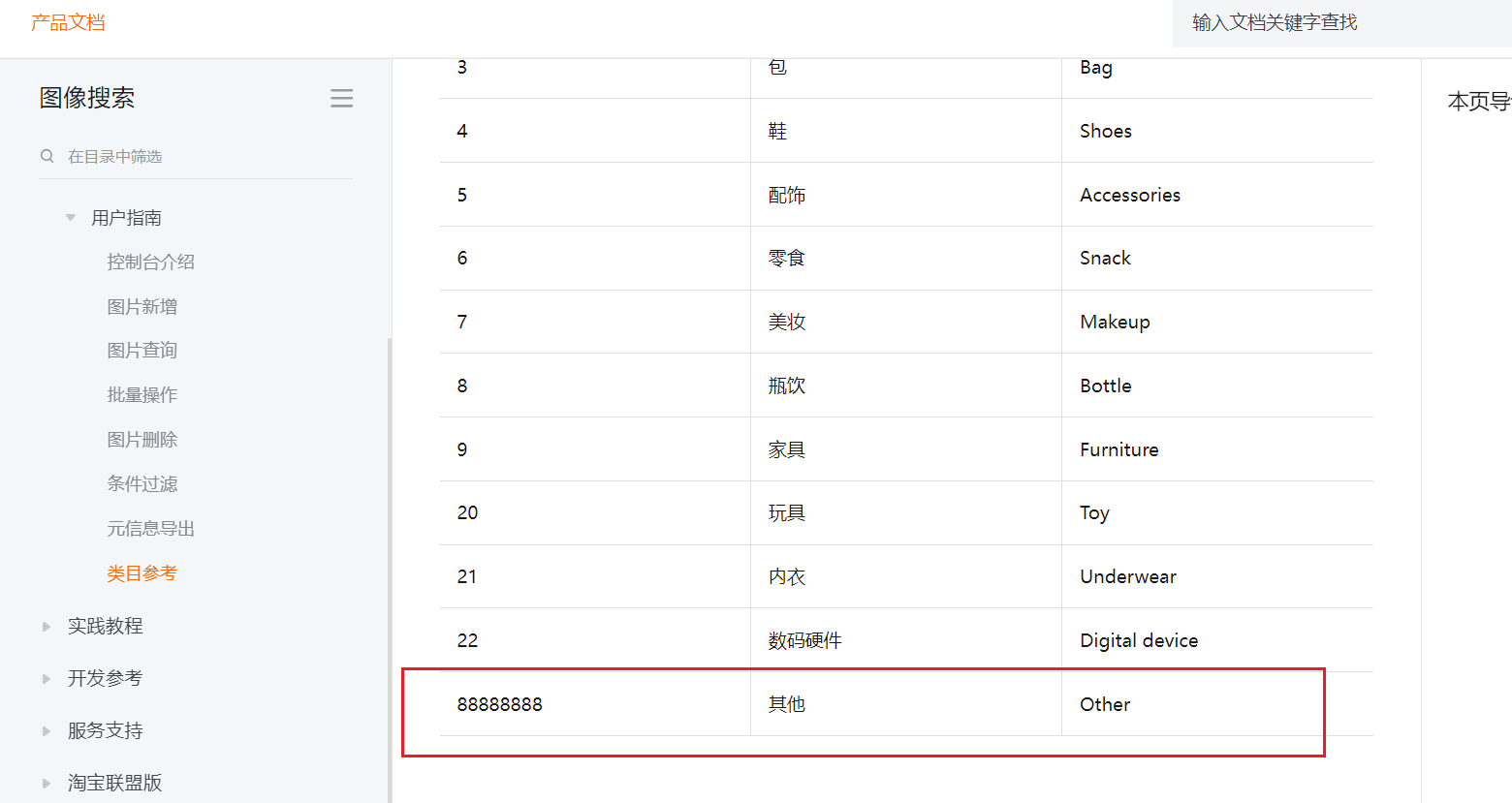Image resolution: width=1512 pixels, height=803 pixels.
Task: Open the 元信息导出 page
Action: point(150,529)
